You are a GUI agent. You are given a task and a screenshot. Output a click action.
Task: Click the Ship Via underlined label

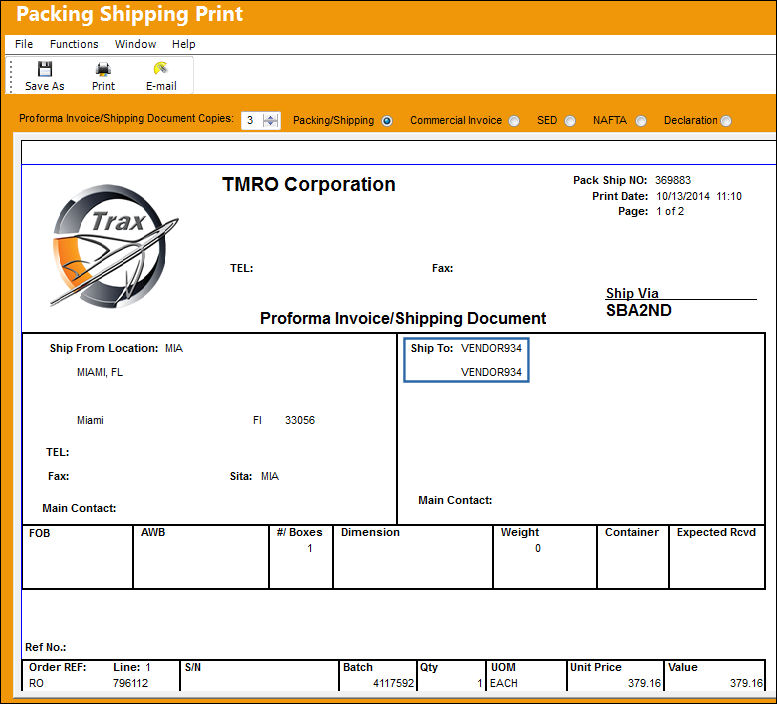click(632, 293)
